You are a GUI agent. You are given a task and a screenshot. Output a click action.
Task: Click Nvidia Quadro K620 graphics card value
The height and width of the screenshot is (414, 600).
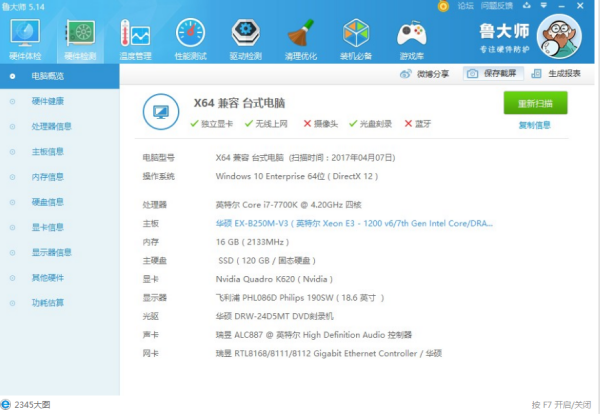[x=274, y=279]
